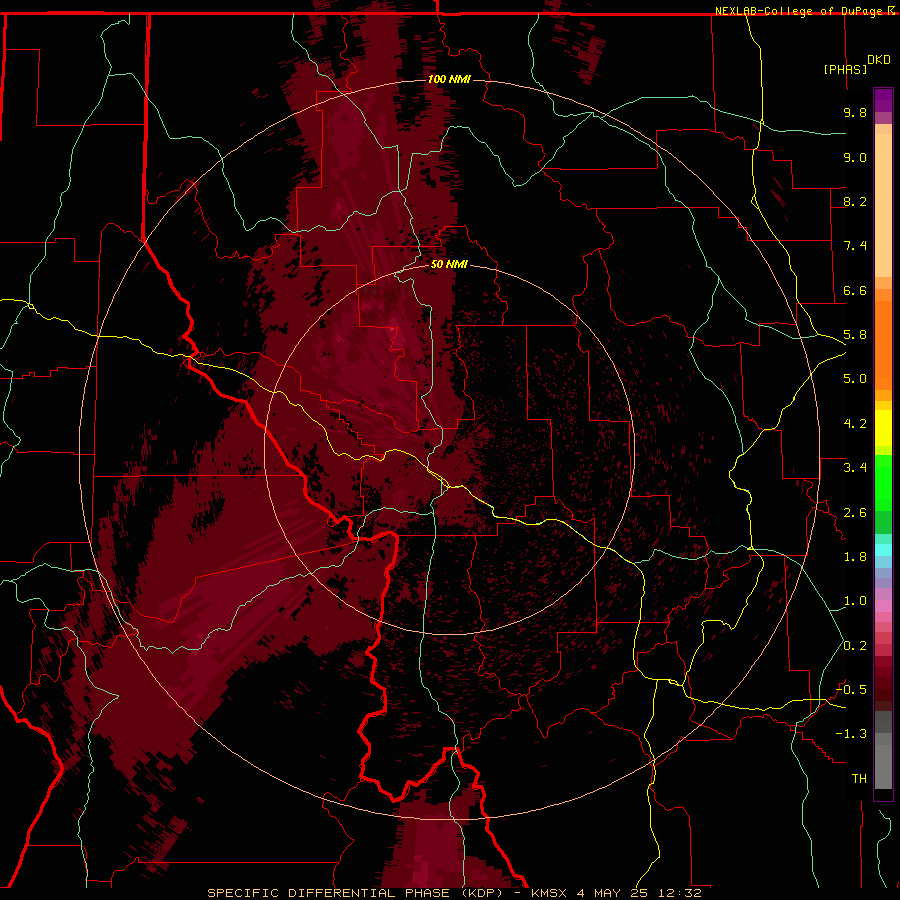Click the 1.8 legend value
The image size is (900, 900).
click(855, 557)
